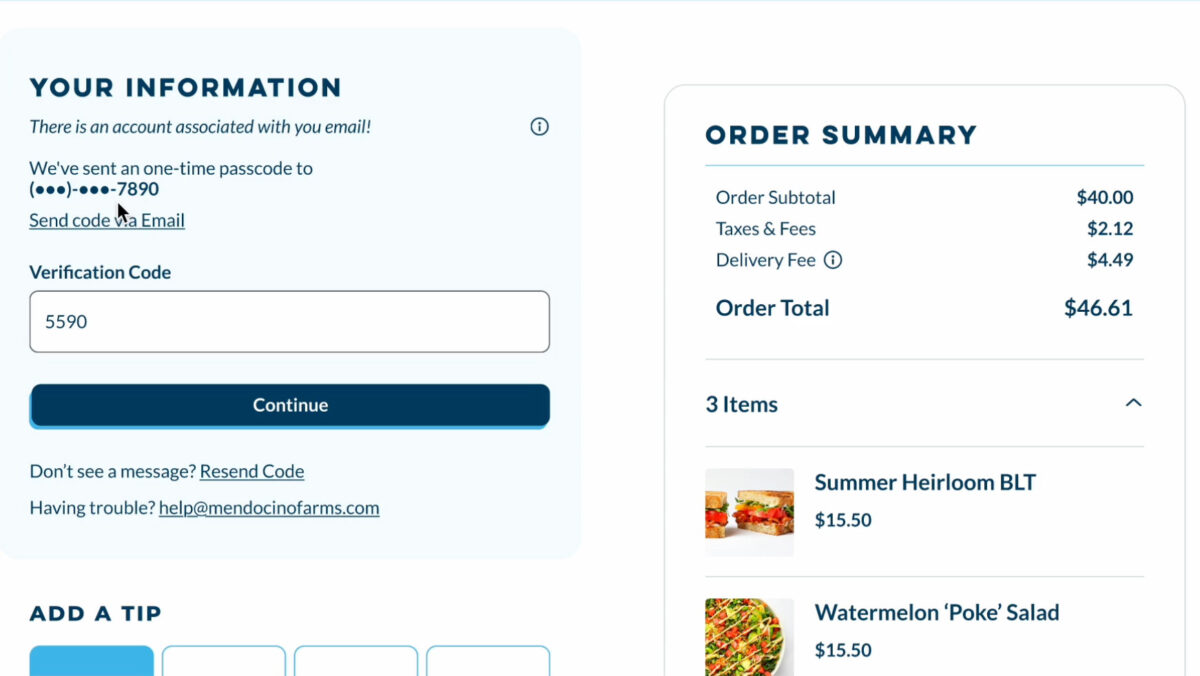The width and height of the screenshot is (1200, 676).
Task: Collapse the items list using the chevron
Action: click(x=1133, y=403)
